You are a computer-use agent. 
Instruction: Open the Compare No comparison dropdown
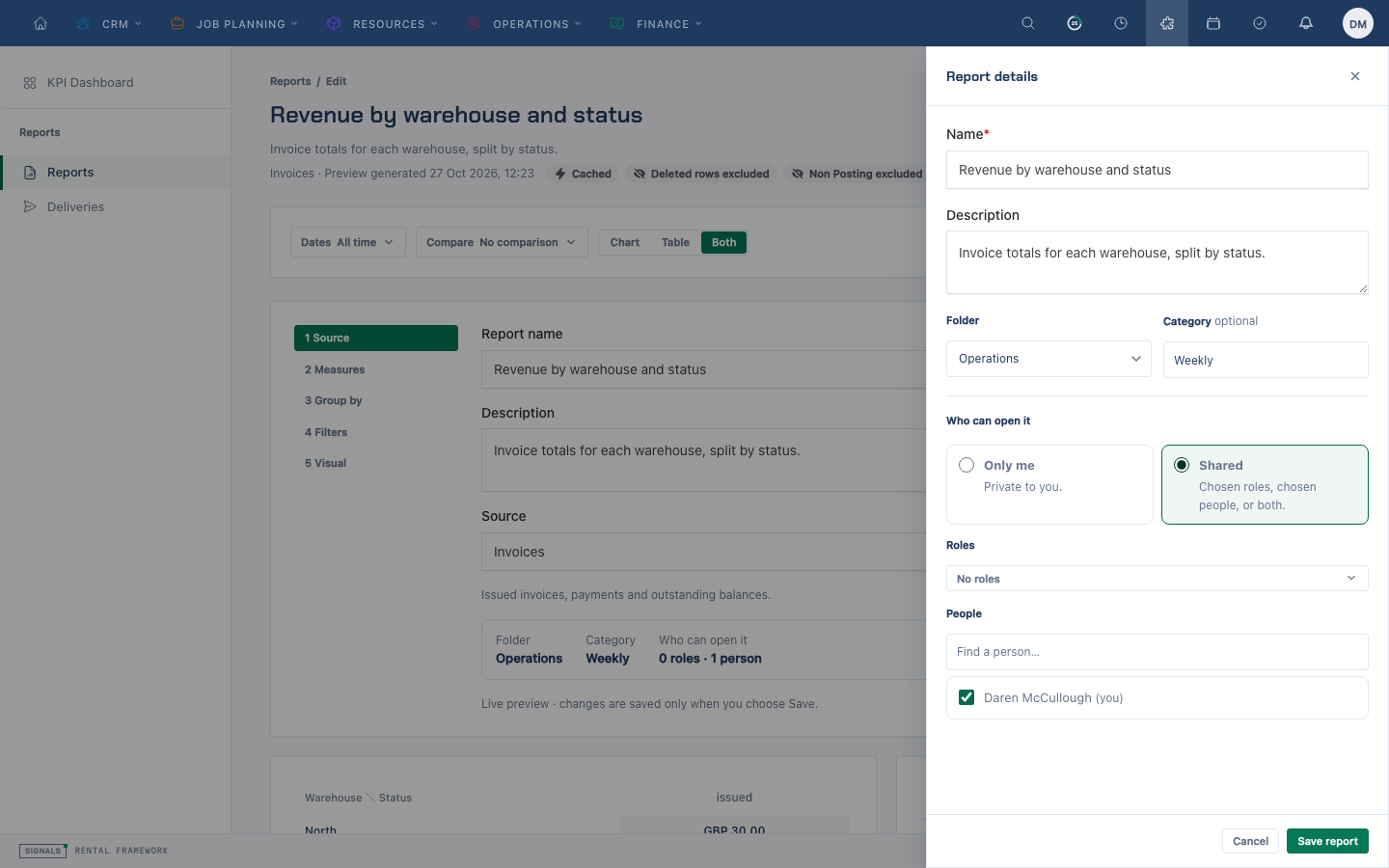coord(502,243)
